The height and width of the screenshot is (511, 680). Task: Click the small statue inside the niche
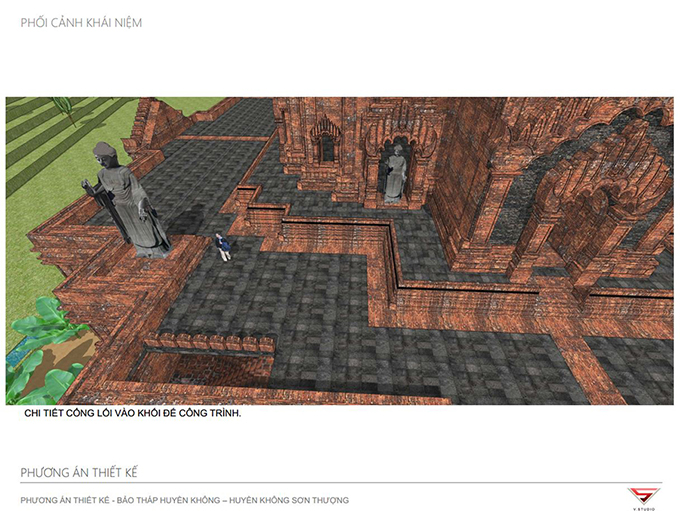(x=395, y=171)
